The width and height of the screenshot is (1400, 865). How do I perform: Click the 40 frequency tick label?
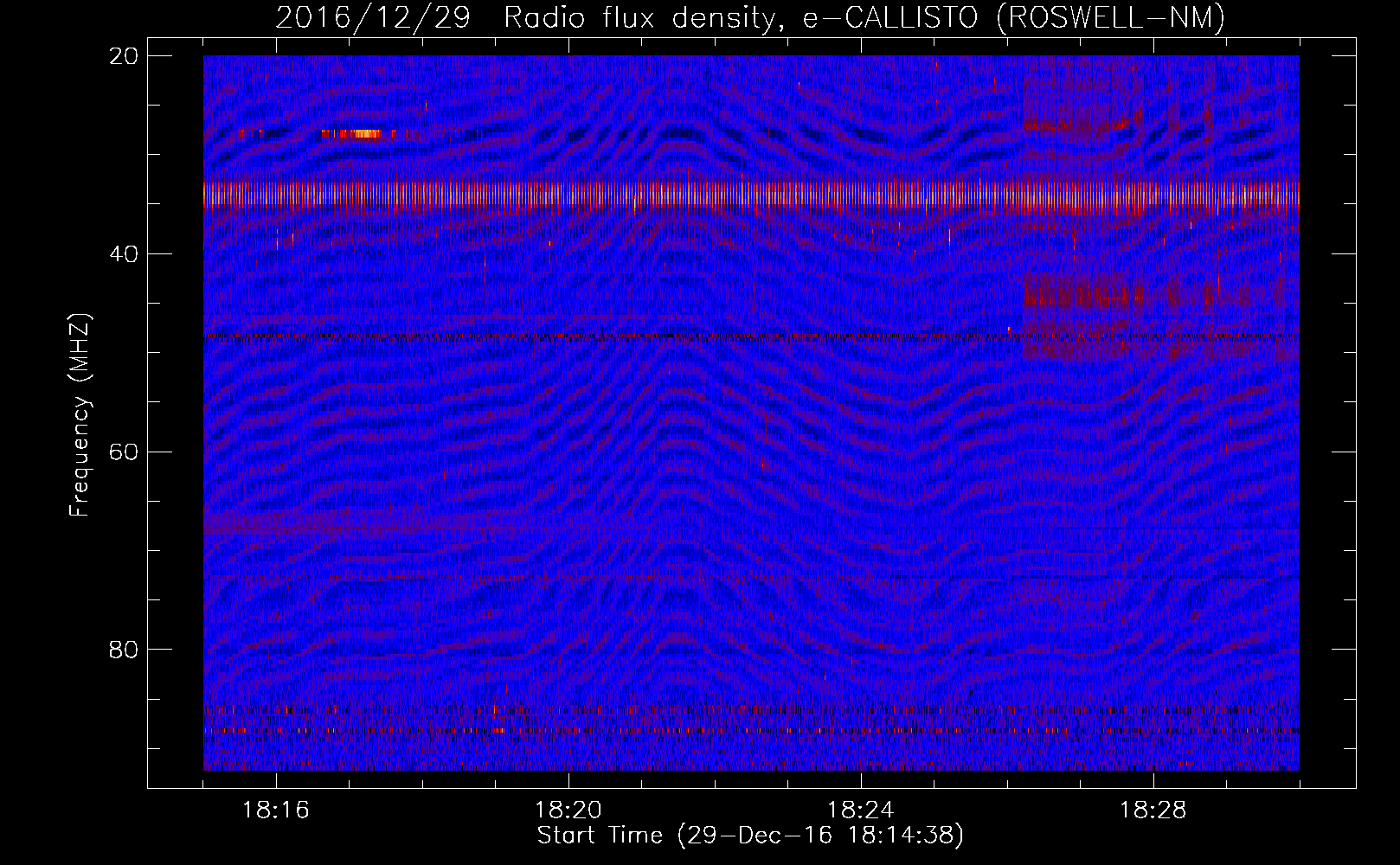click(x=125, y=254)
